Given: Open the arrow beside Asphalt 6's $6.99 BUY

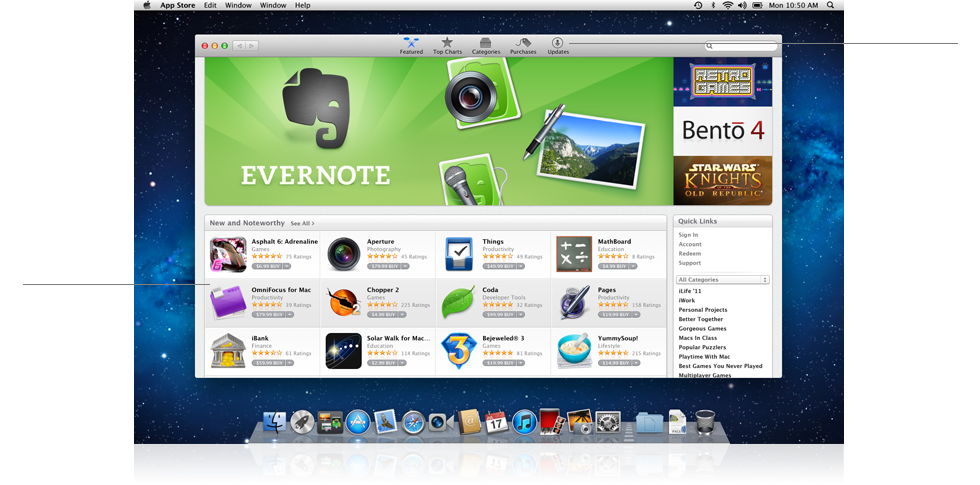Looking at the screenshot, I should point(288,266).
